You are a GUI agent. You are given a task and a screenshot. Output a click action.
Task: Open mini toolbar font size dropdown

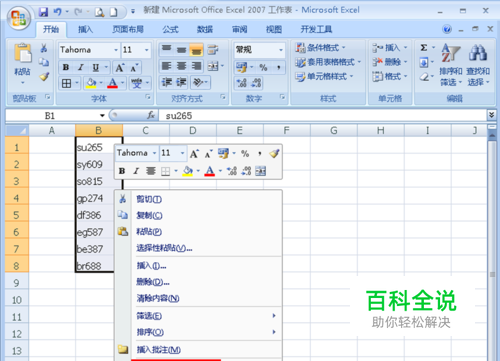point(182,153)
